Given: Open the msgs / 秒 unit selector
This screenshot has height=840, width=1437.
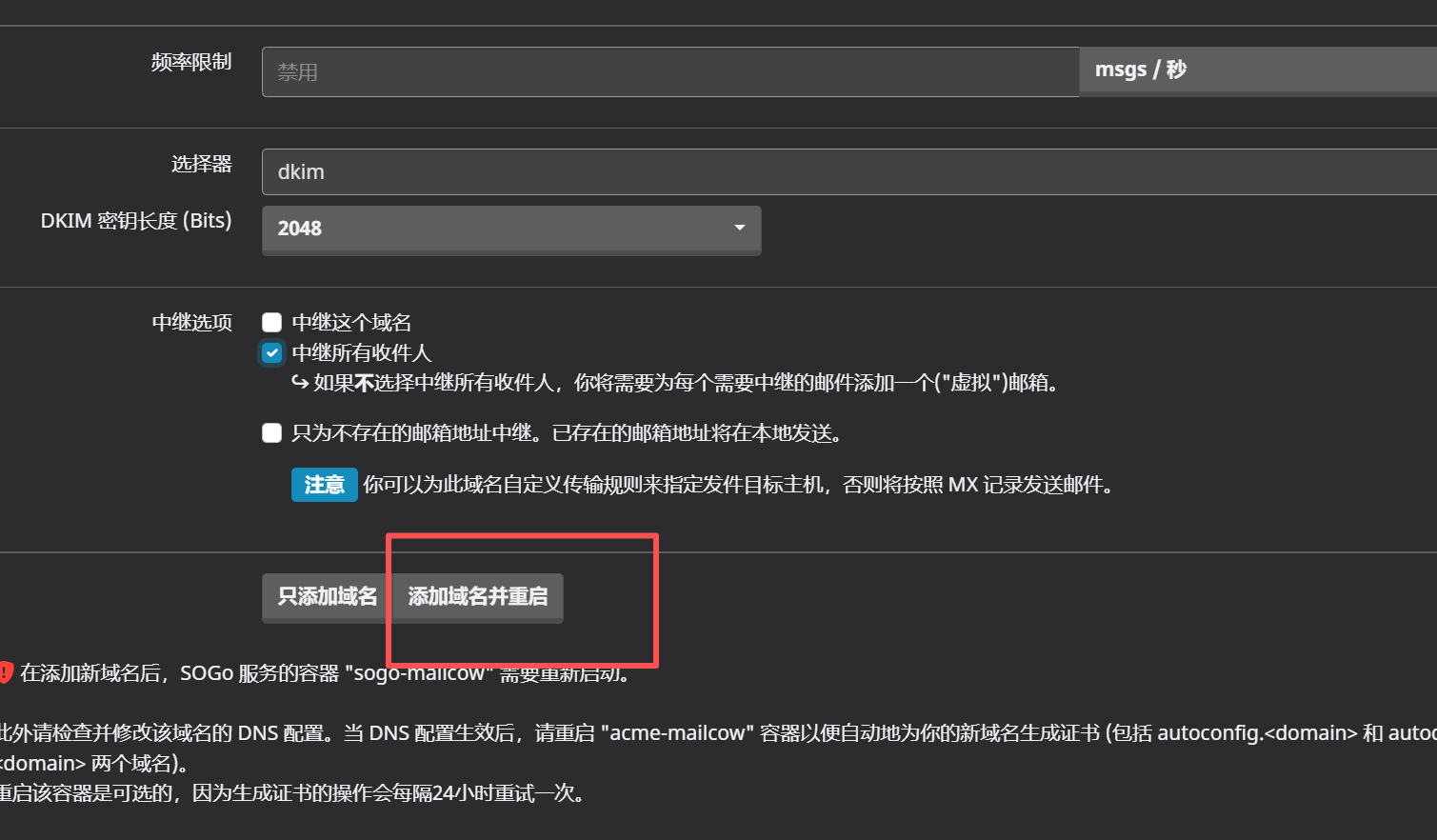Looking at the screenshot, I should coord(1257,70).
